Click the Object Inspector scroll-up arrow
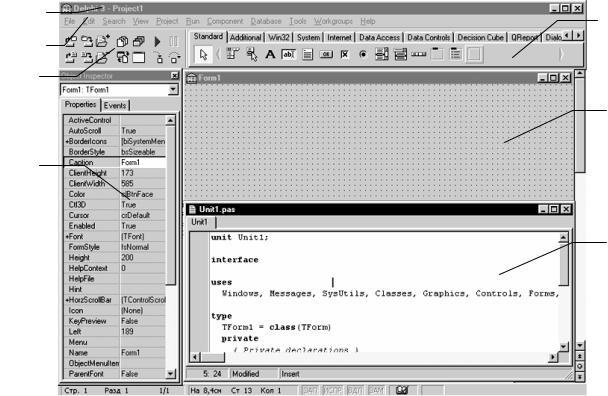 click(171, 121)
